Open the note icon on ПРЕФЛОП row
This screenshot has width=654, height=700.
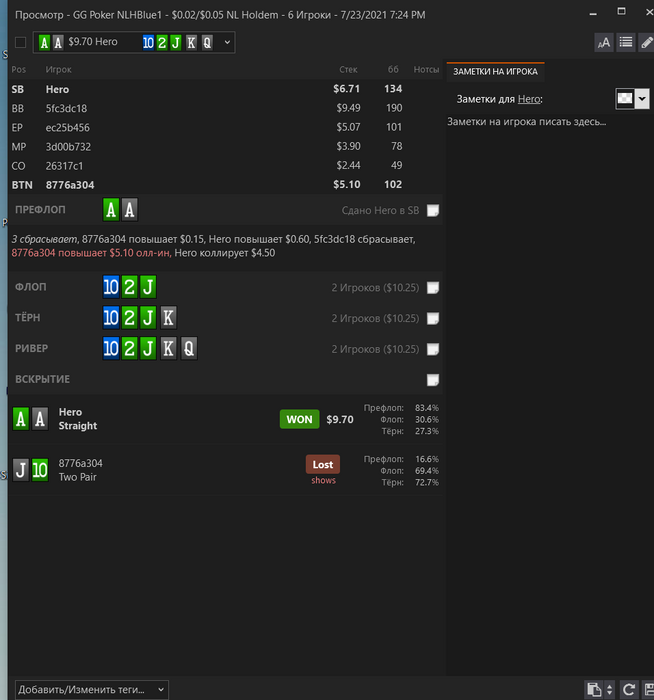pyautogui.click(x=433, y=210)
